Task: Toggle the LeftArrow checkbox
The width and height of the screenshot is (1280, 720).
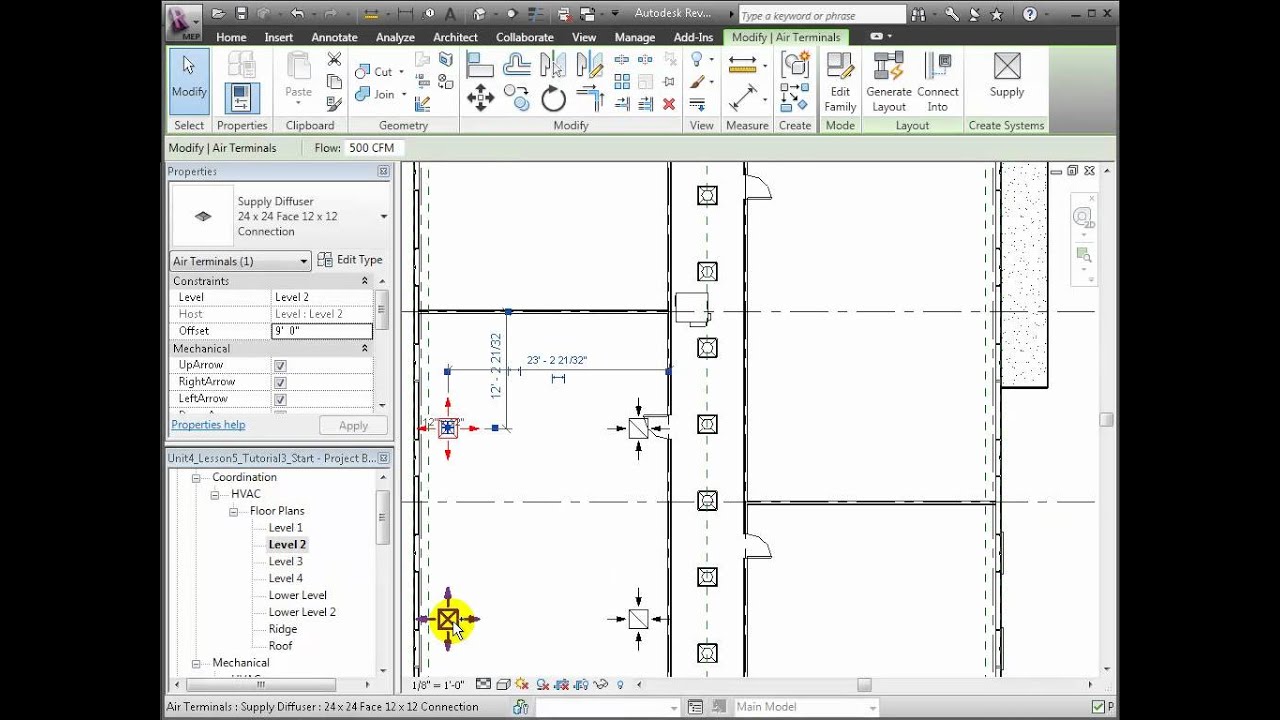Action: coord(280,400)
